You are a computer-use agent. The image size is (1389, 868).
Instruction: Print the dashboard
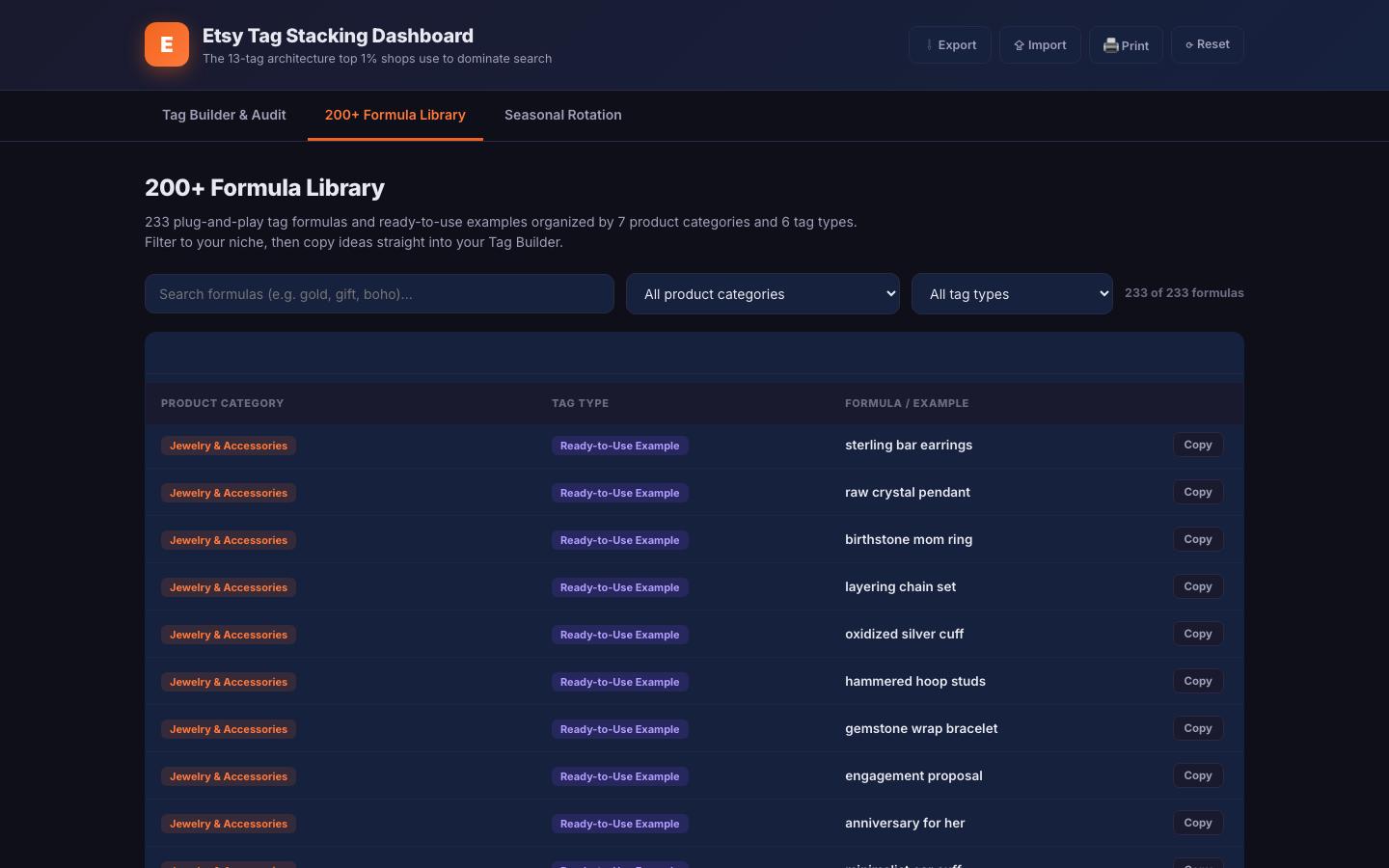coord(1126,45)
